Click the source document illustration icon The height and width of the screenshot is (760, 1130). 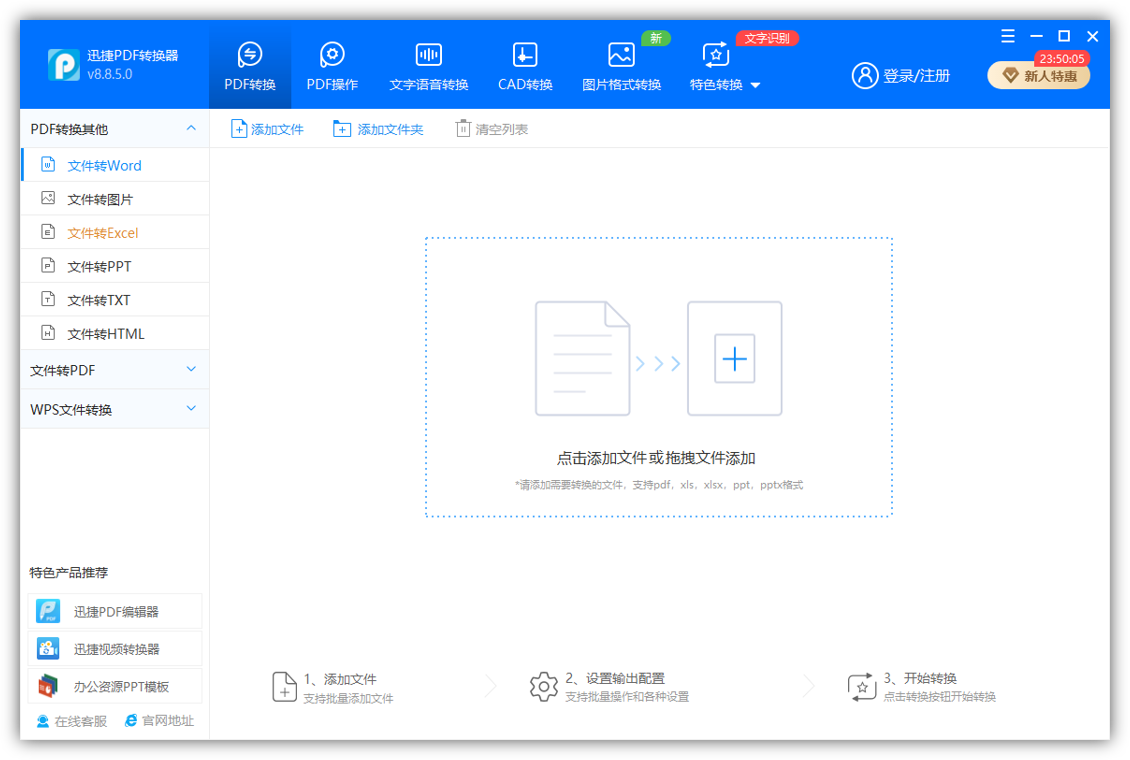click(582, 358)
